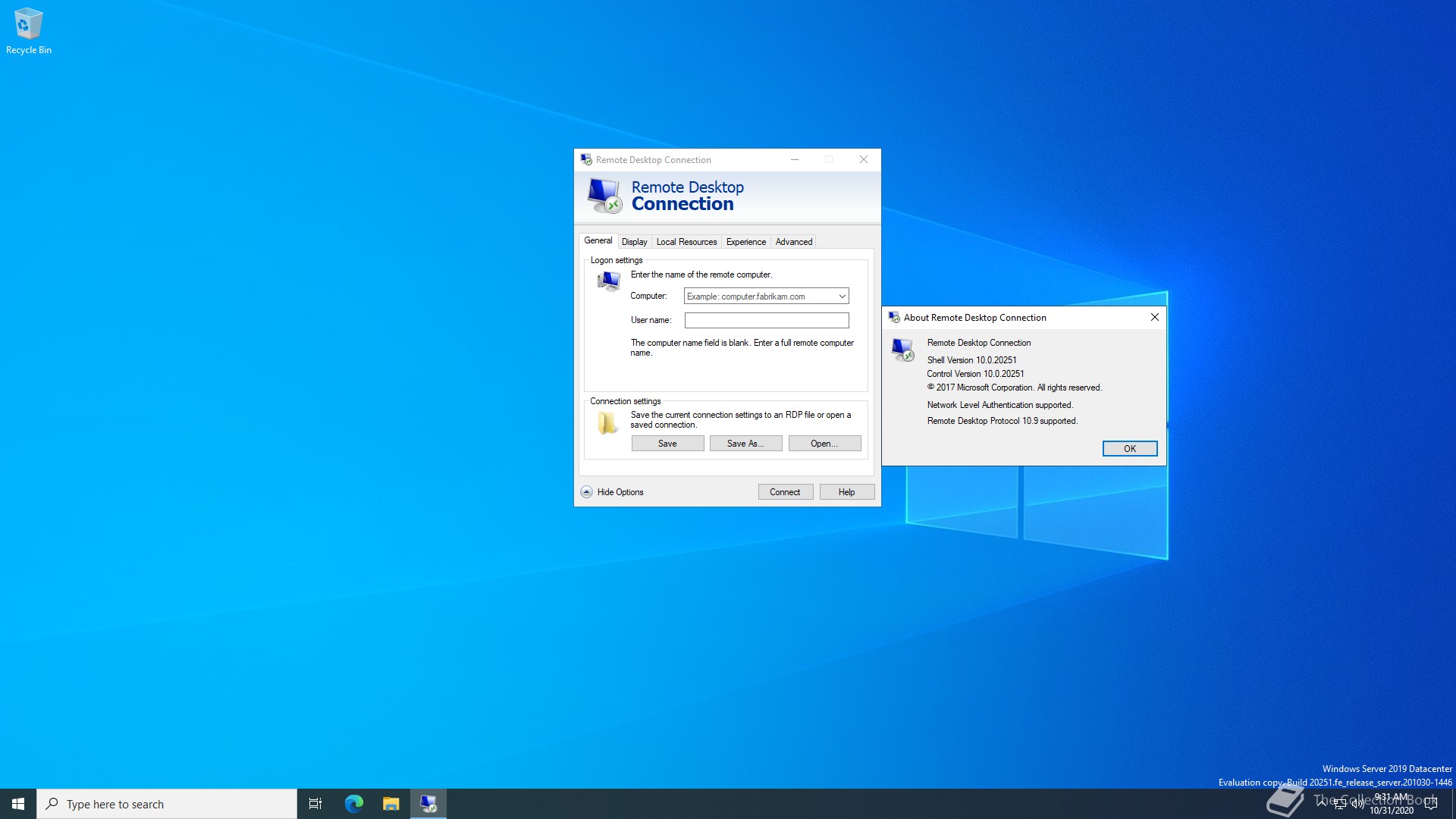Click the Remote Desktop Connection title bar icon

586,160
